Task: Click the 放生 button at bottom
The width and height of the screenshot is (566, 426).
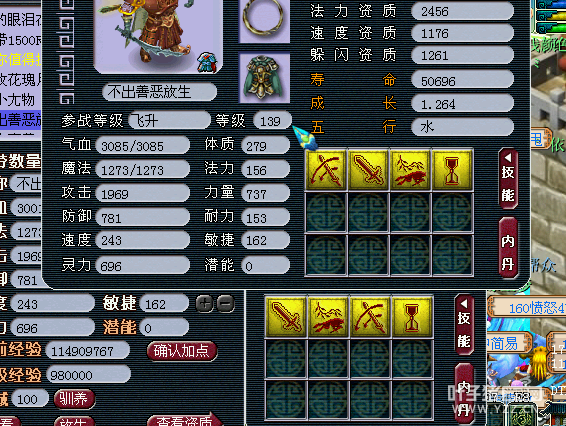Action: tap(74, 422)
